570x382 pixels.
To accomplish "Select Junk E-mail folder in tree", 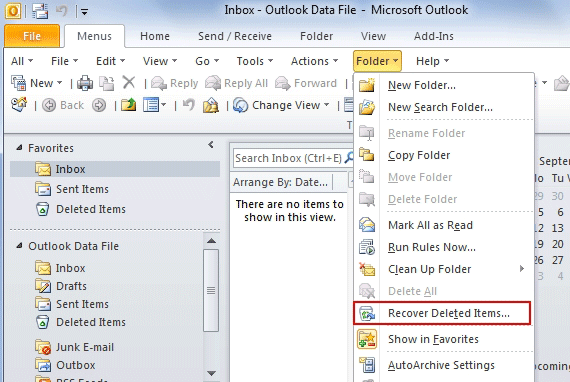I will point(85,347).
